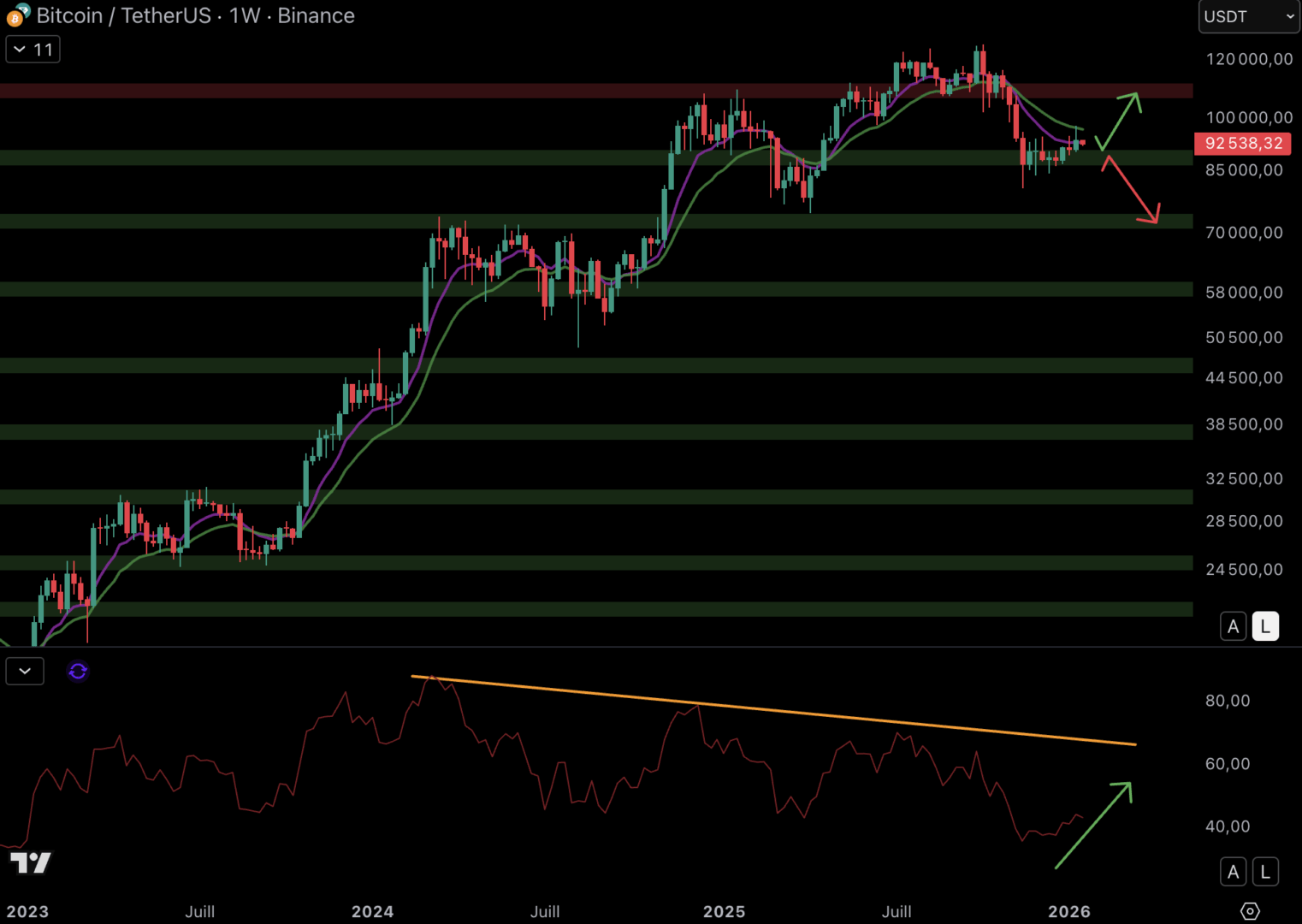
Task: Click the 2024 label on the time axis
Action: [373, 912]
